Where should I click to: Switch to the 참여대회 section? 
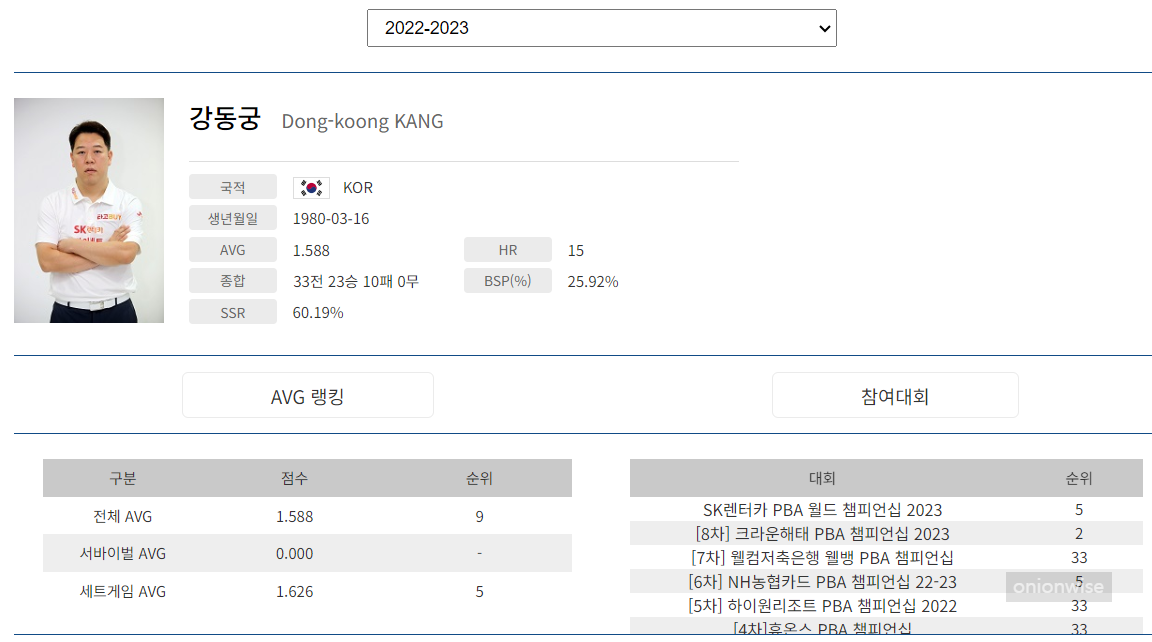(x=894, y=394)
